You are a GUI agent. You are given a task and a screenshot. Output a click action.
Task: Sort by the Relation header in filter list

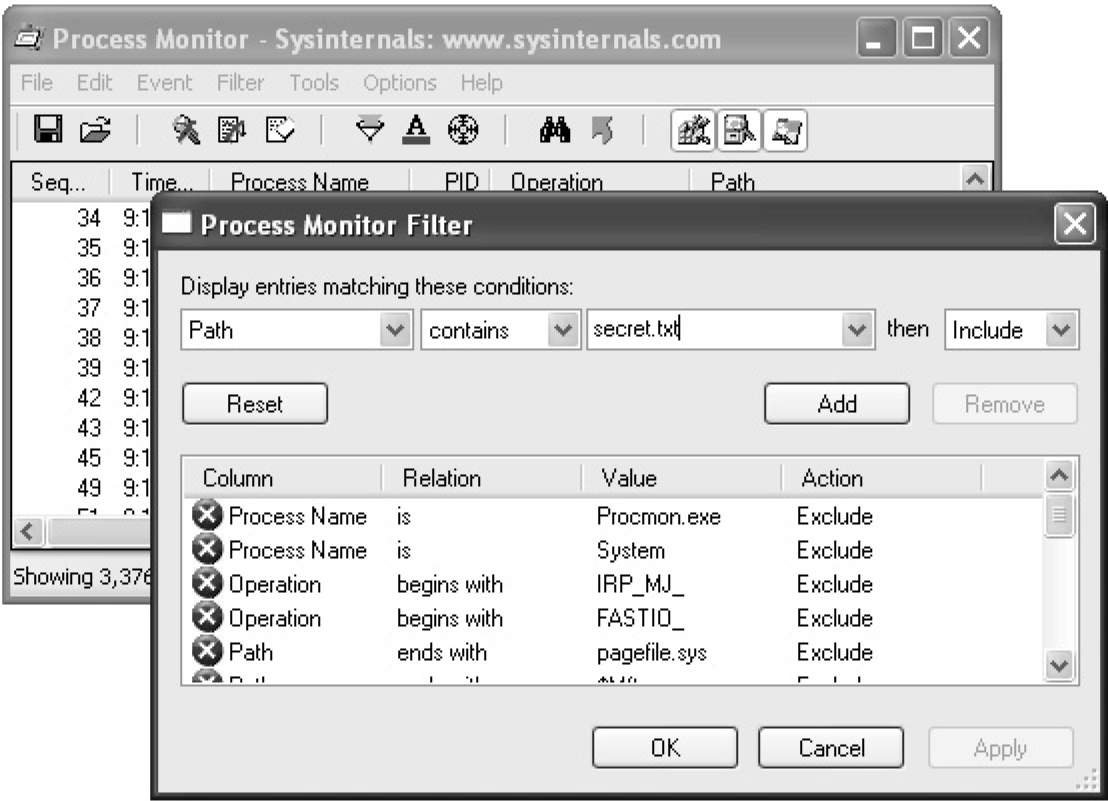pyautogui.click(x=482, y=478)
